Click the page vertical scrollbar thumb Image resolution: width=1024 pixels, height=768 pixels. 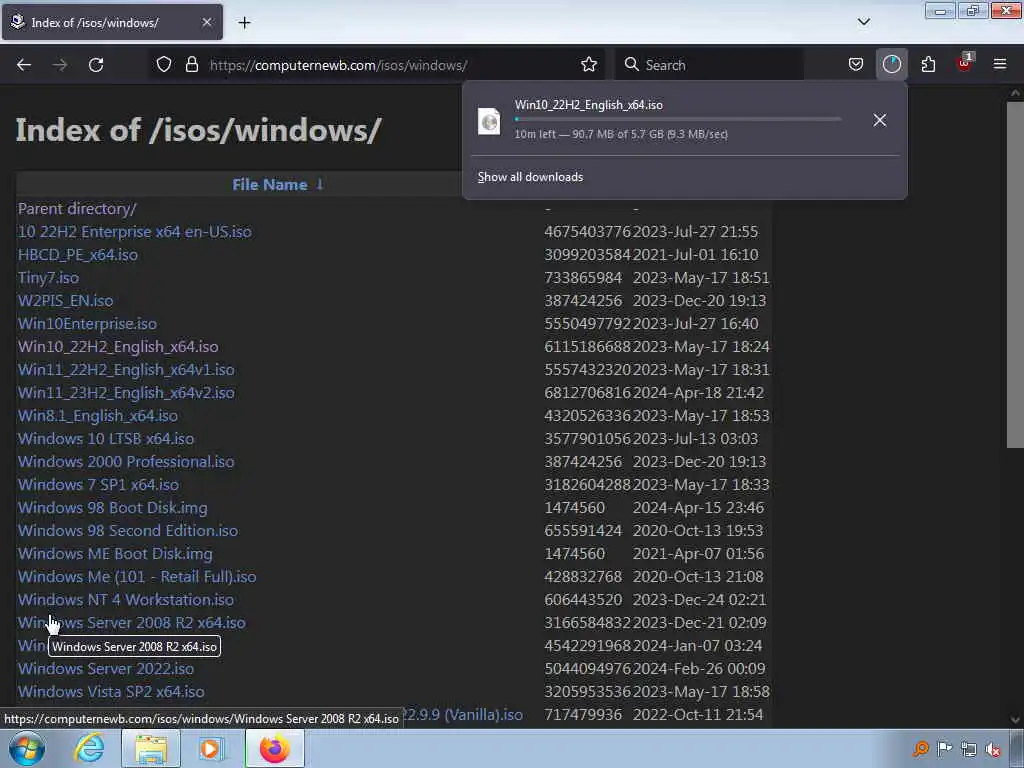coord(1015,274)
